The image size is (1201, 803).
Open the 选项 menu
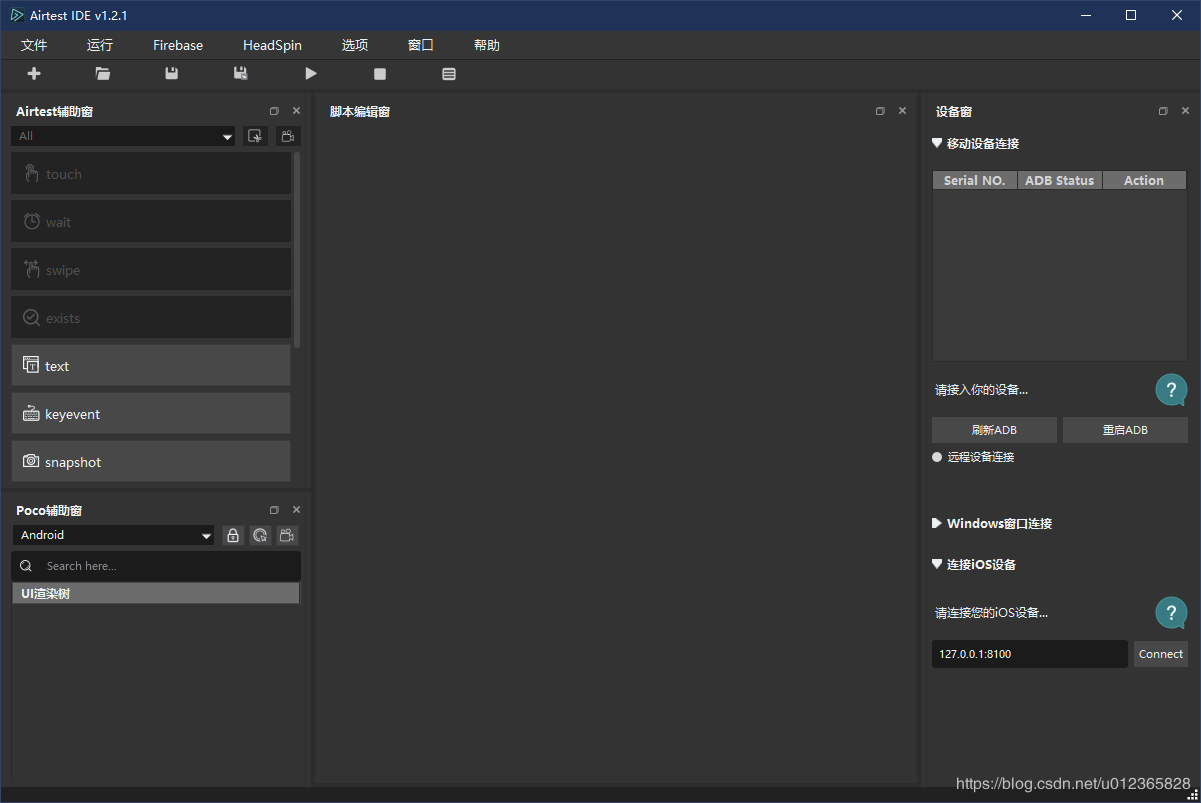(x=355, y=45)
